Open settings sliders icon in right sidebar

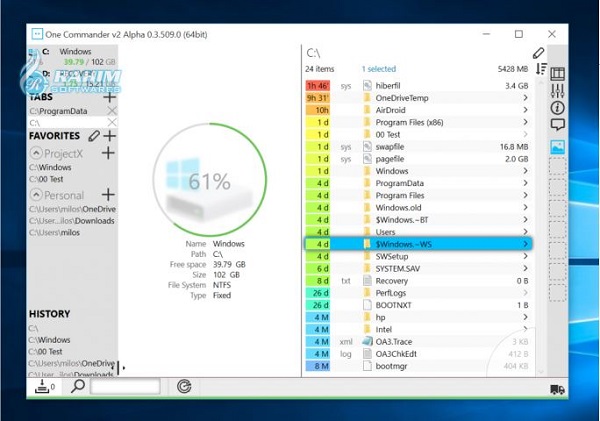pos(558,91)
